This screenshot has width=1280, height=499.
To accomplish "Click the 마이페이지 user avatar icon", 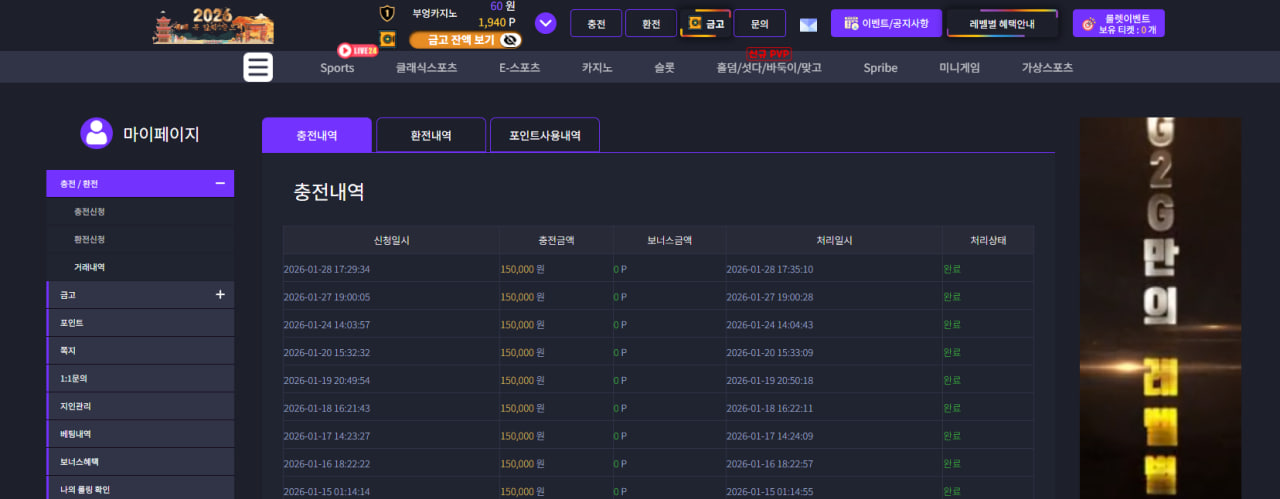I will (x=96, y=133).
